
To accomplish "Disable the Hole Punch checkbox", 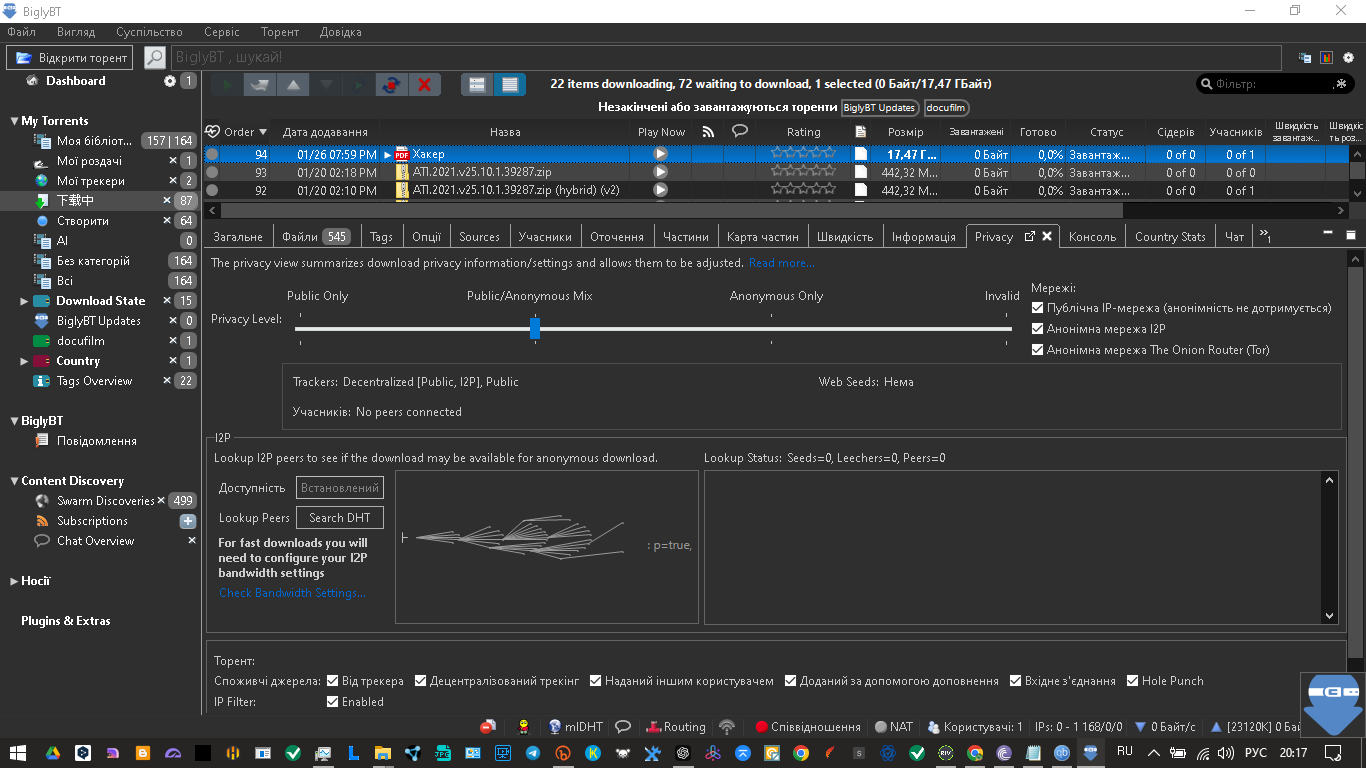I will [x=1133, y=681].
